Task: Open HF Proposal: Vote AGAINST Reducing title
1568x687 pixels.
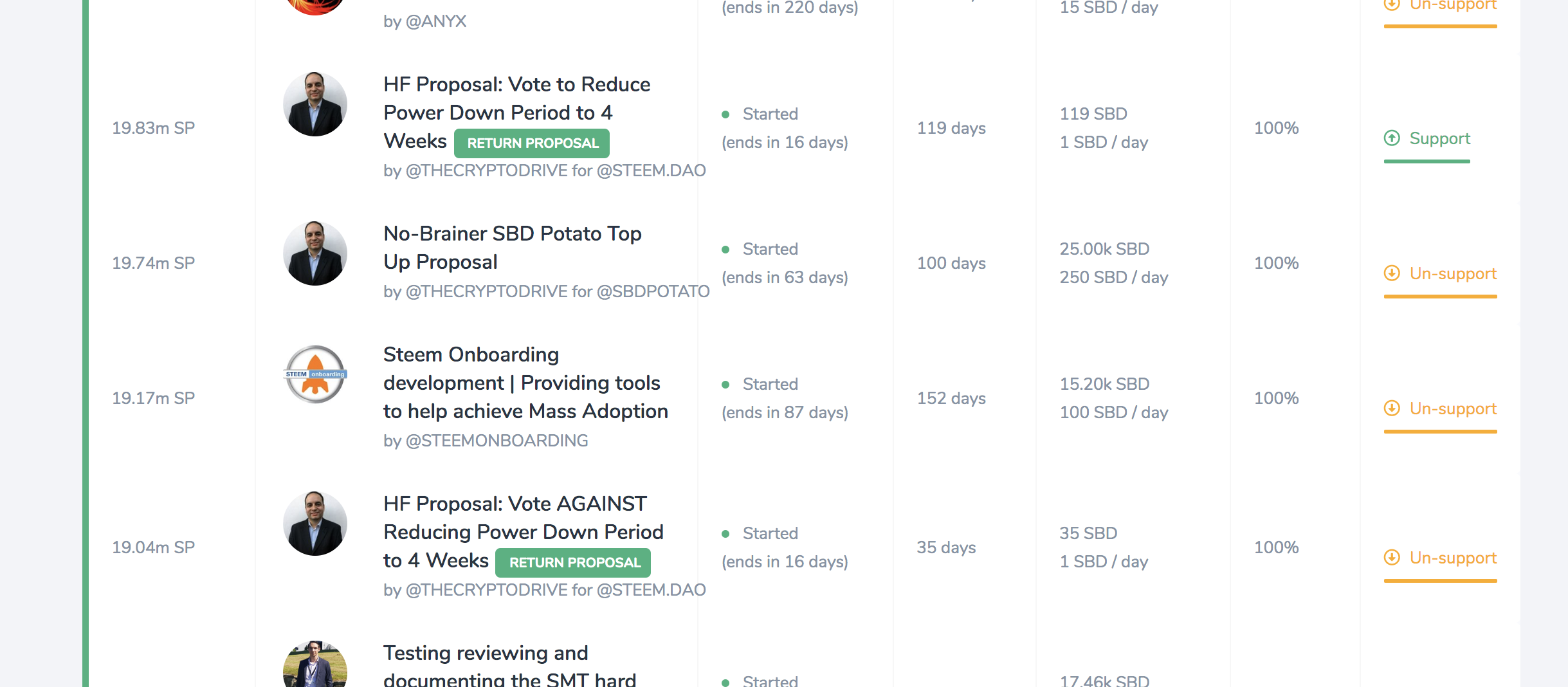Action: pos(524,532)
